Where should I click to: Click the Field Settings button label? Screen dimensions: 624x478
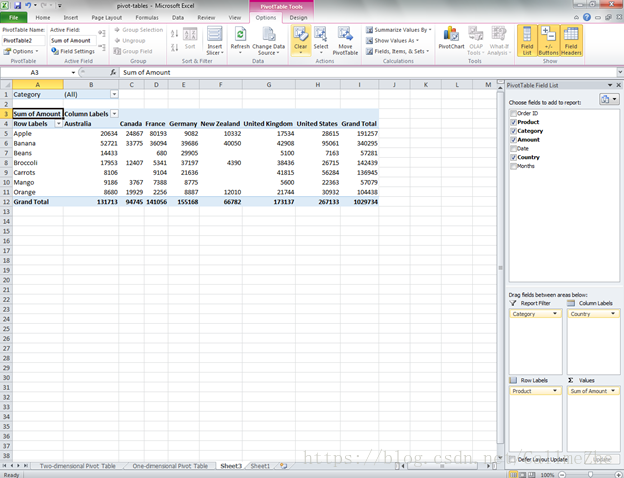click(x=77, y=51)
